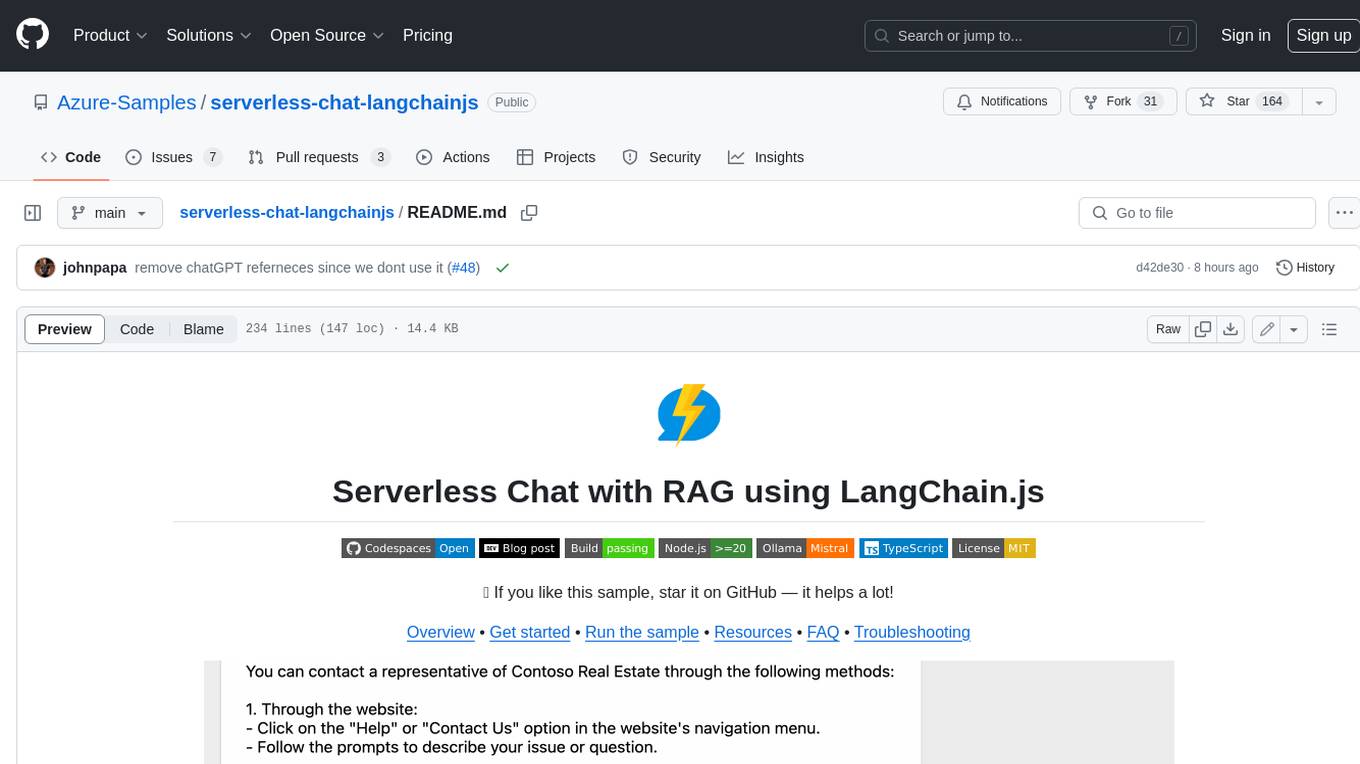Open the more file actions menu
This screenshot has height=764, width=1360.
click(x=1345, y=213)
